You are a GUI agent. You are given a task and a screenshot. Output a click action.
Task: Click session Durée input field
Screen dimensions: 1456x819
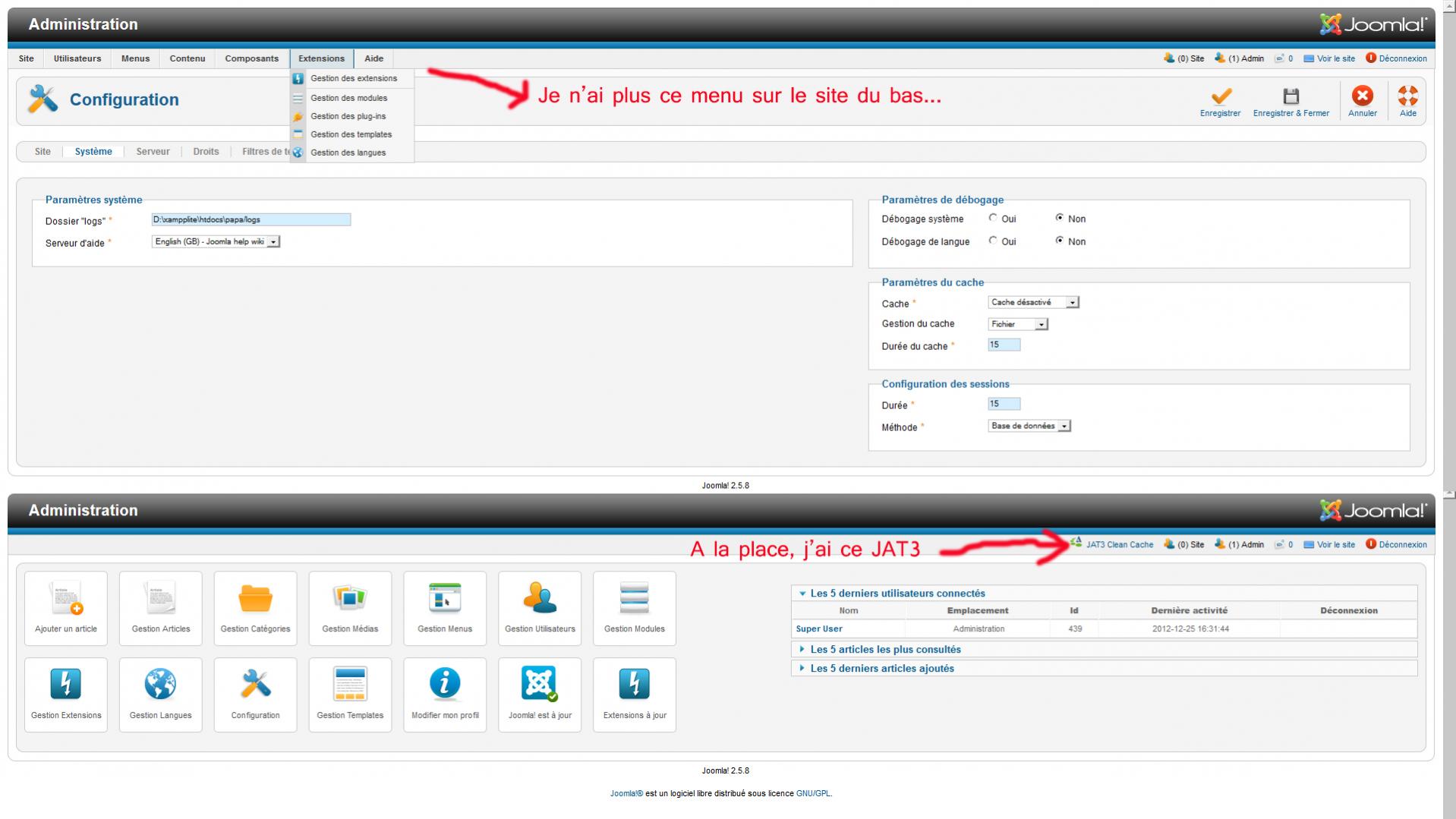click(x=1004, y=404)
